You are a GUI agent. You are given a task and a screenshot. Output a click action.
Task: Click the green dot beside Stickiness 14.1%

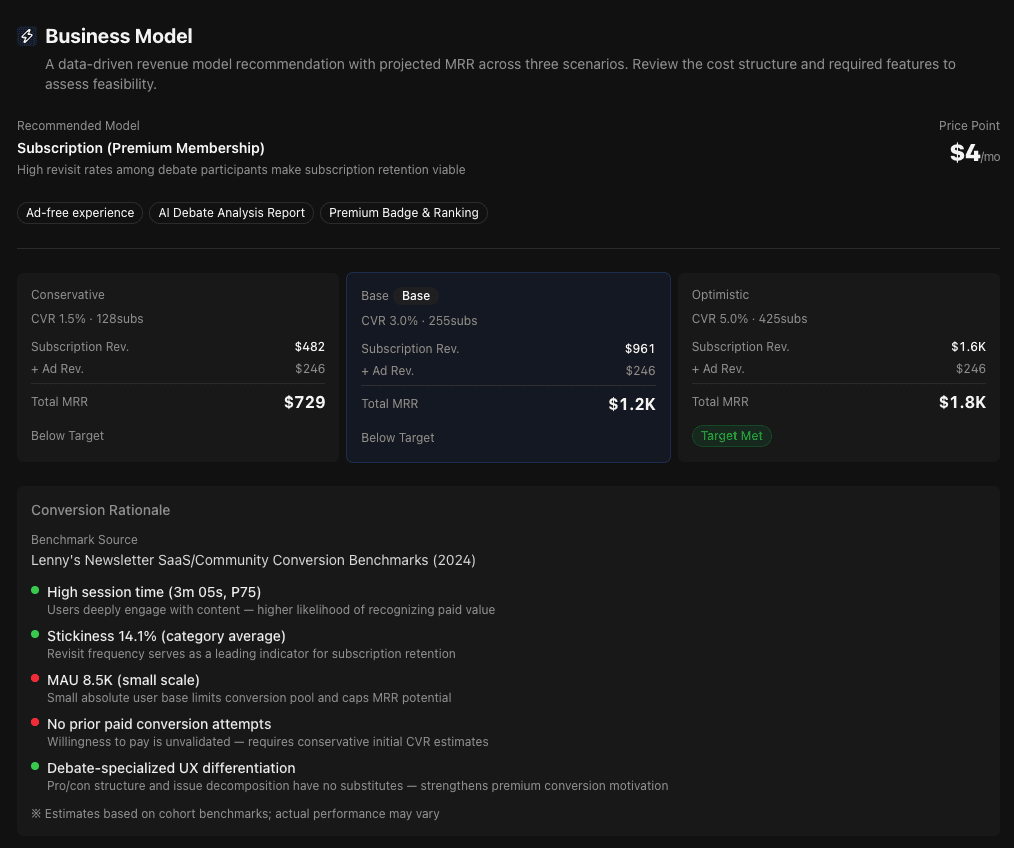37,635
